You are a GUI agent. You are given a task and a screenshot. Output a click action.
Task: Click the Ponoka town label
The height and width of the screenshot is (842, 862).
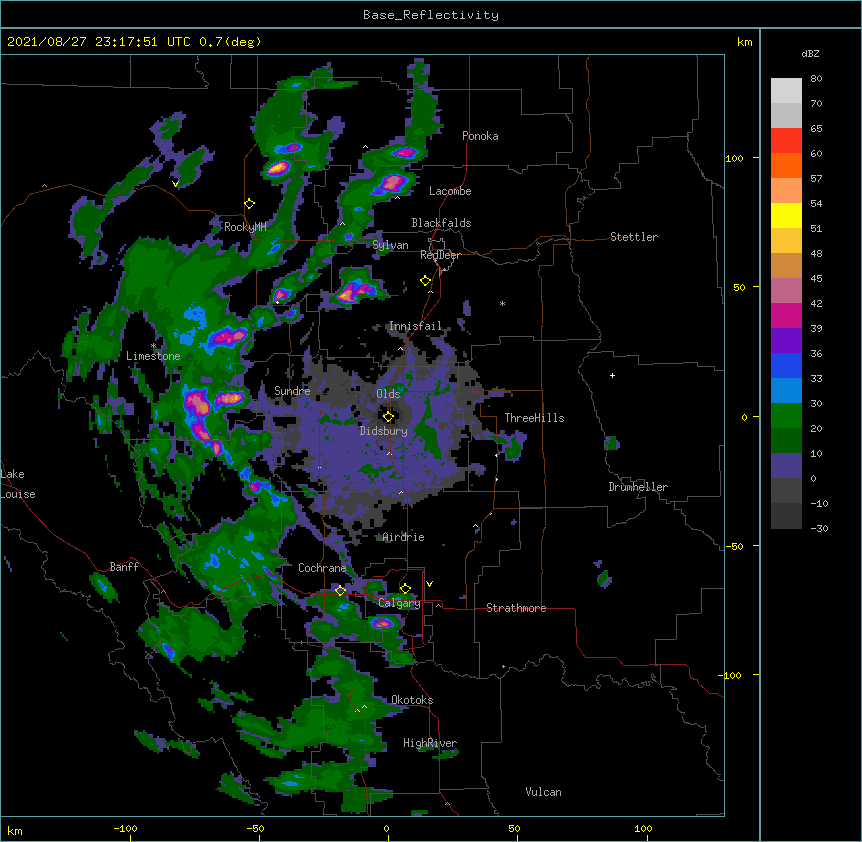[480, 136]
